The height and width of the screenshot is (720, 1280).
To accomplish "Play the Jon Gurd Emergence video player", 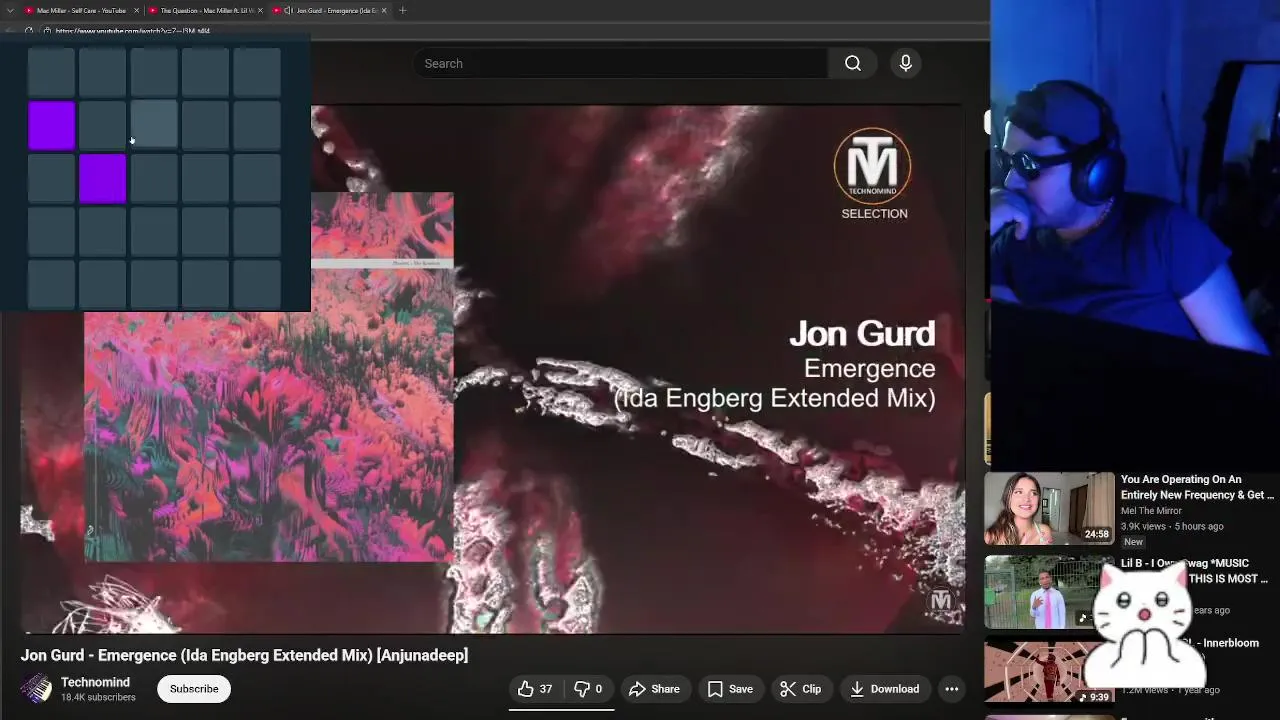I will pyautogui.click(x=492, y=368).
